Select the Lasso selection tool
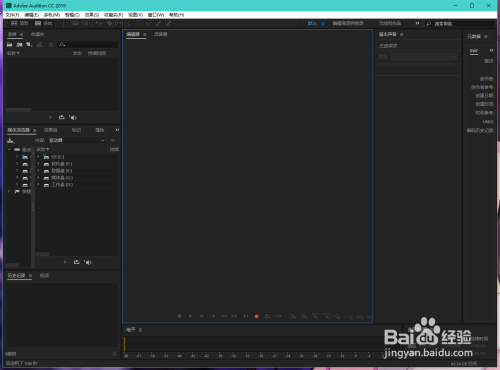This screenshot has height=370, width=500. coord(149,23)
